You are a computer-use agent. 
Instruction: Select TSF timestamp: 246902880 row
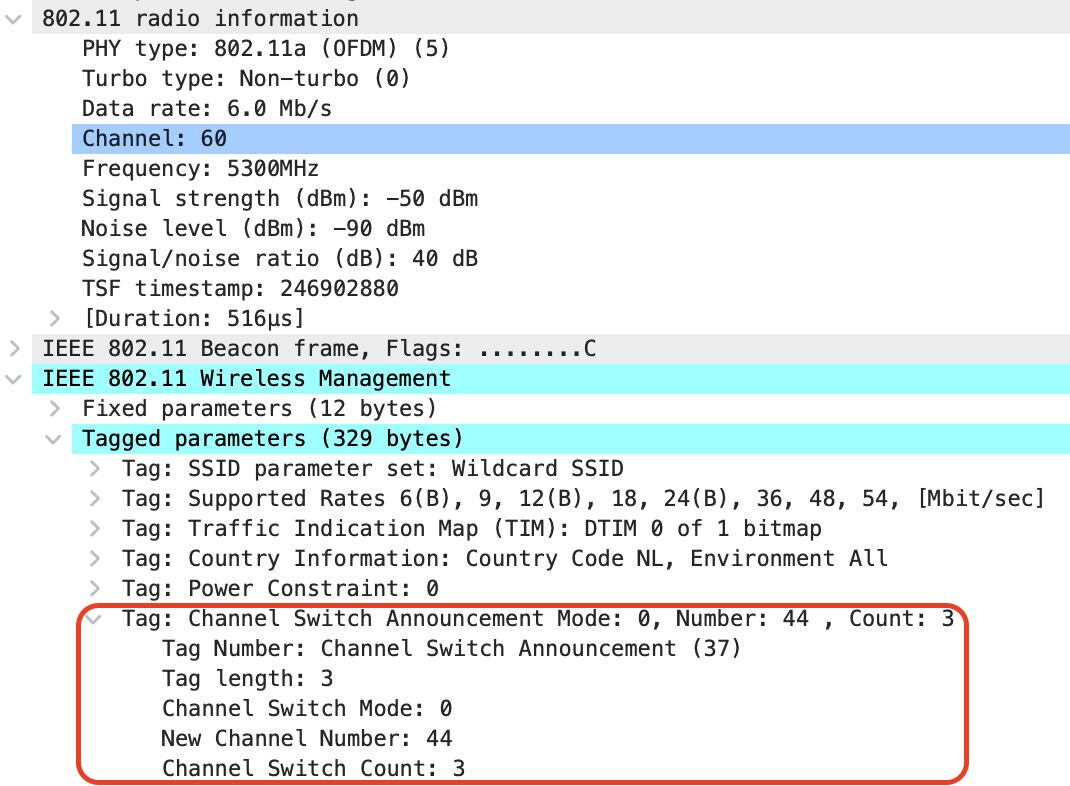tap(240, 289)
